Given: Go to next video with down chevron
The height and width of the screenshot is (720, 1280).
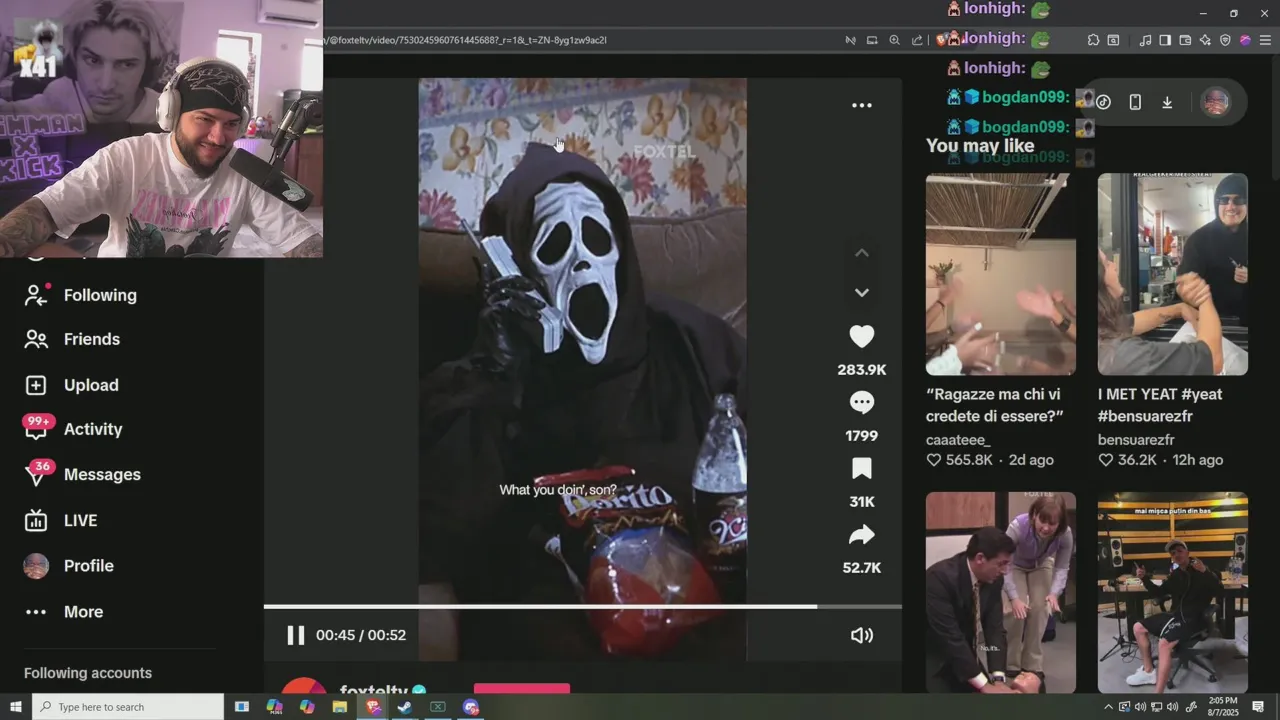Looking at the screenshot, I should tap(861, 292).
